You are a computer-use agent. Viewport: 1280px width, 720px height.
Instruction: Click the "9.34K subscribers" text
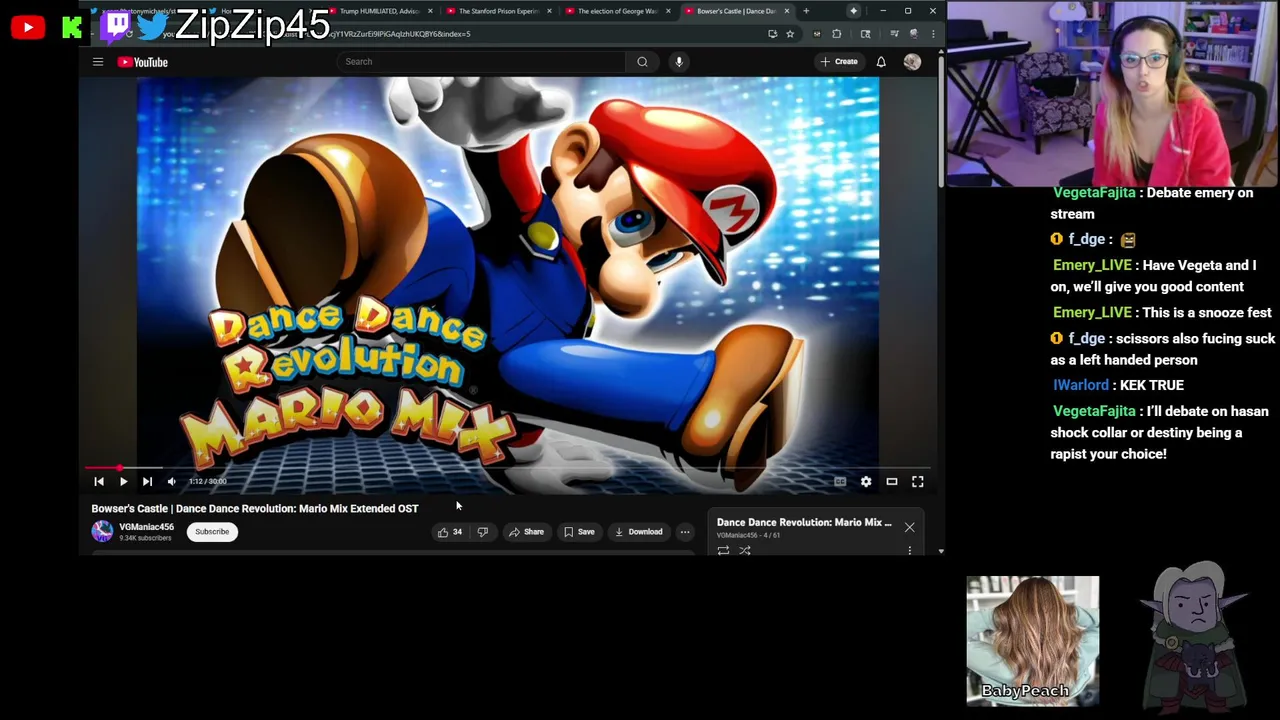click(x=146, y=538)
